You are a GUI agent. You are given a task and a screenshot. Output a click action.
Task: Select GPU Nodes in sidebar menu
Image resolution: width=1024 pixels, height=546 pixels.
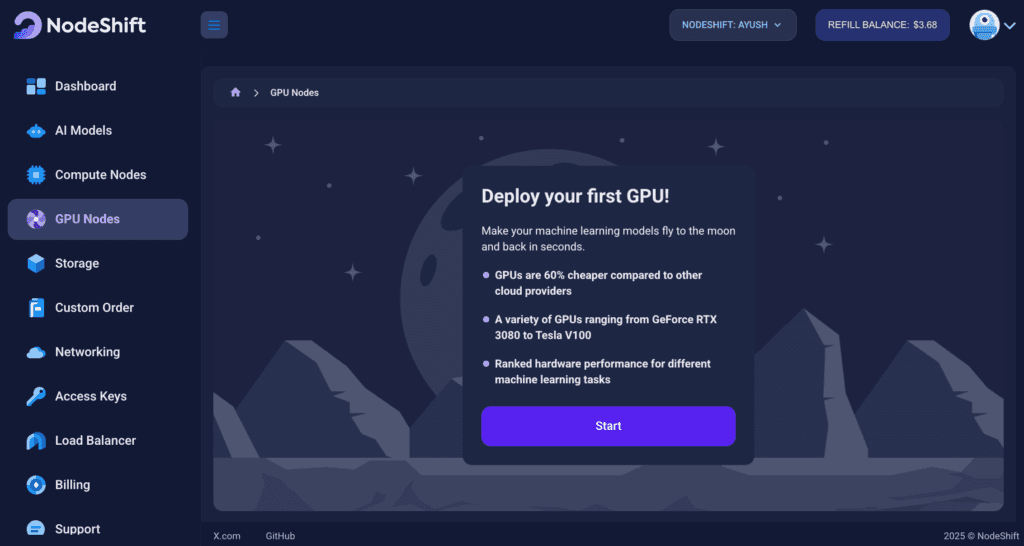(x=97, y=219)
